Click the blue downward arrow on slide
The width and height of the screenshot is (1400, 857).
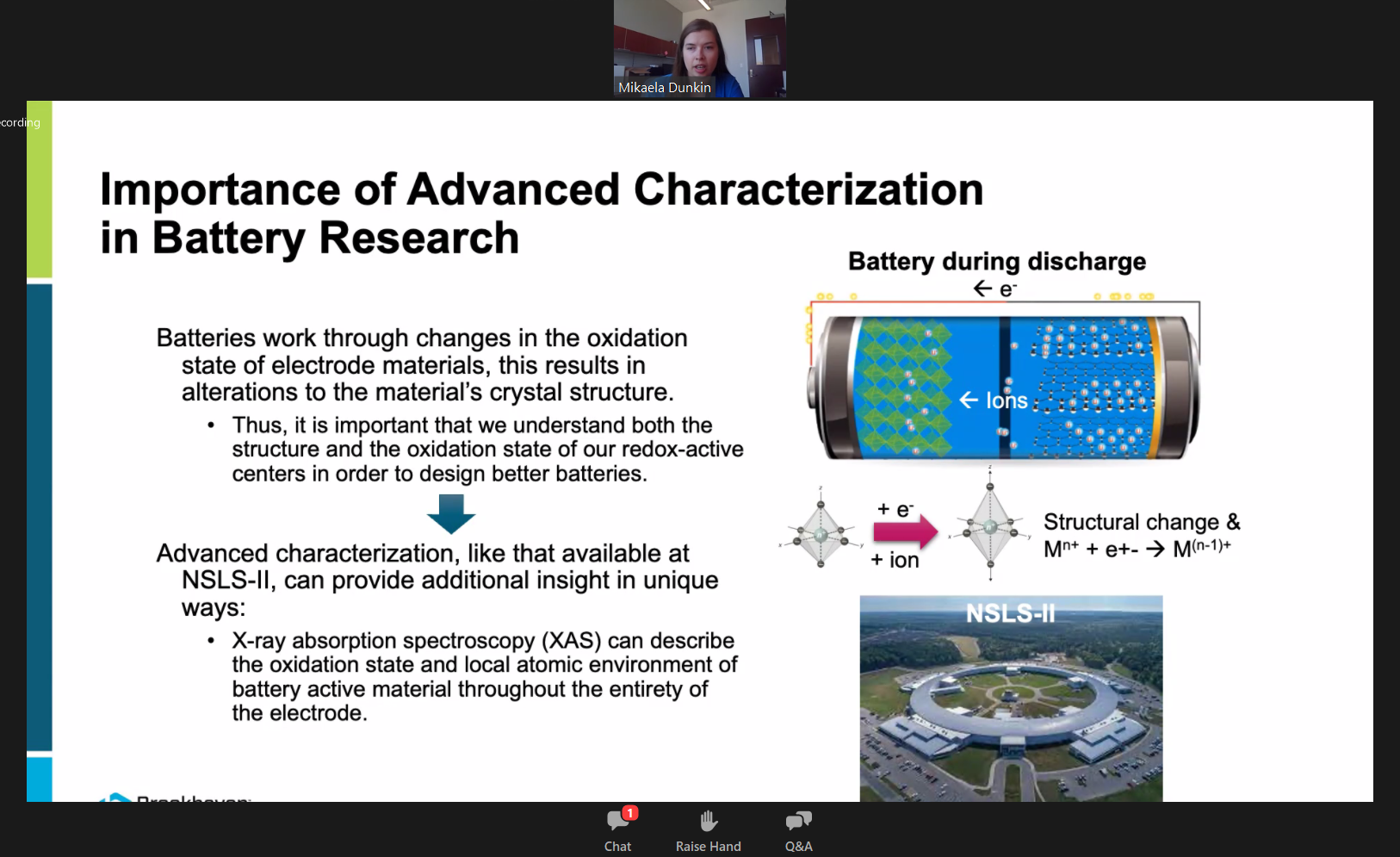[451, 513]
